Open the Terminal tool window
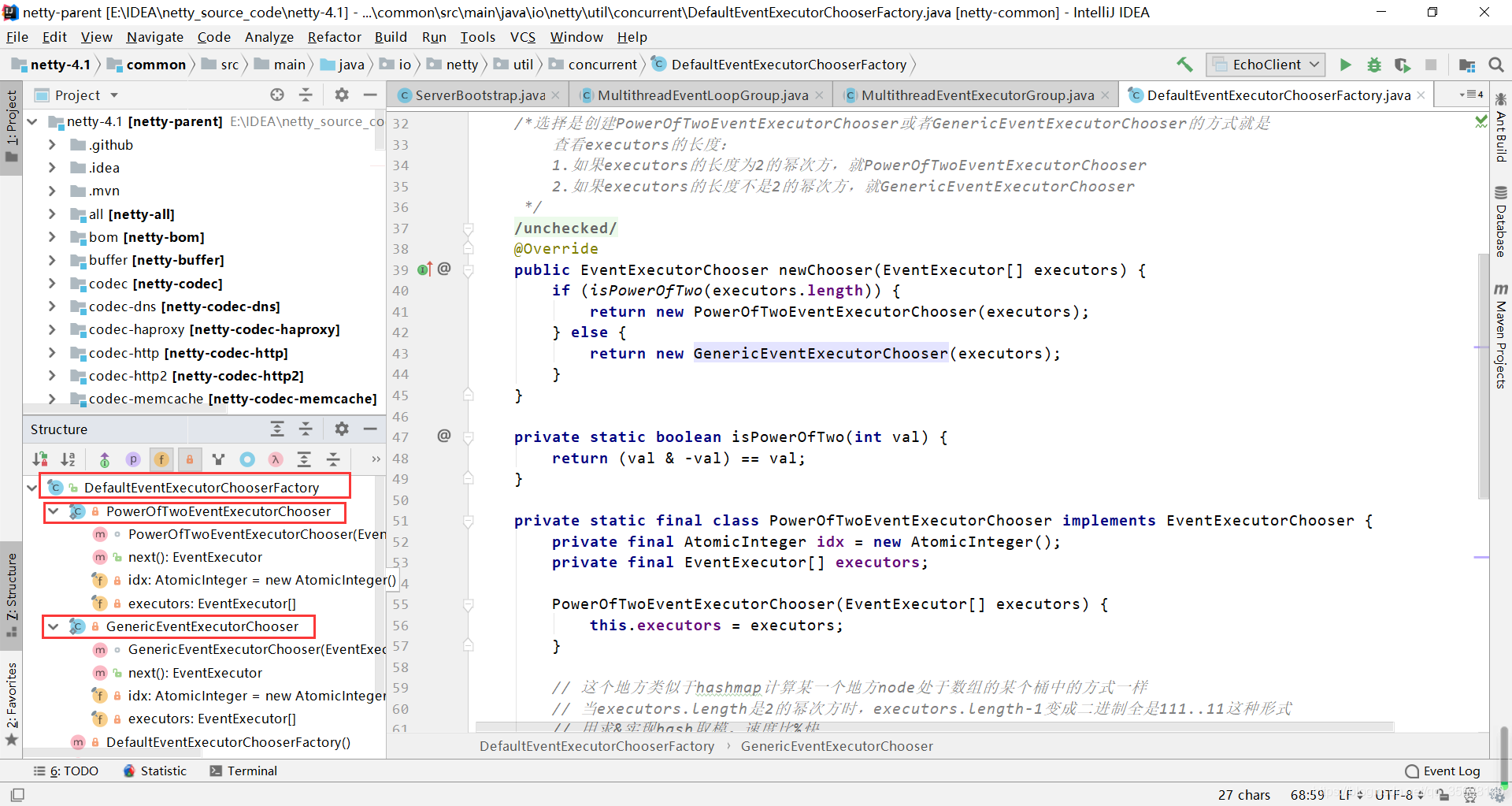The width and height of the screenshot is (1512, 806). pyautogui.click(x=243, y=771)
